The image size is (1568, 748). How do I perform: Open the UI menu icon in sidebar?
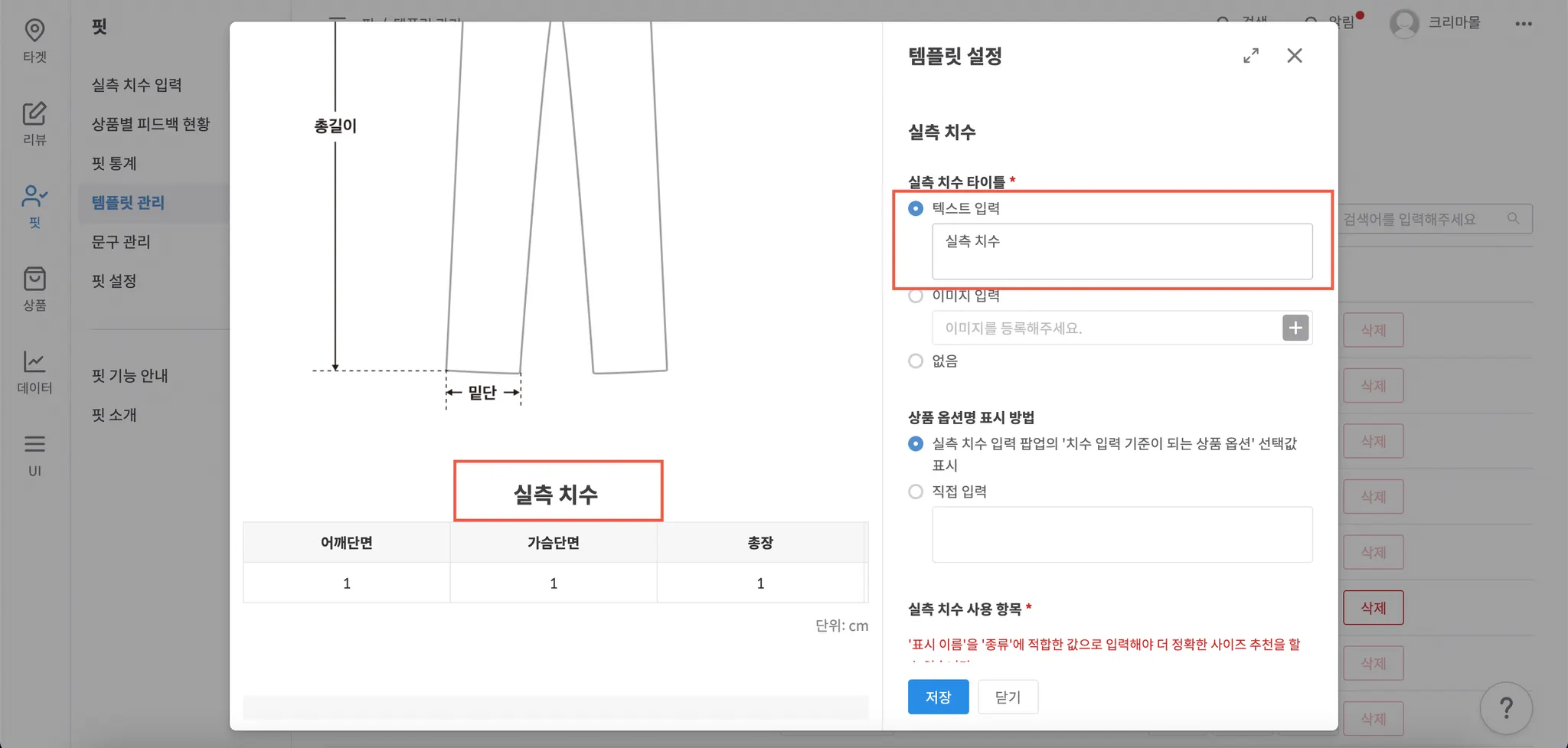34,445
